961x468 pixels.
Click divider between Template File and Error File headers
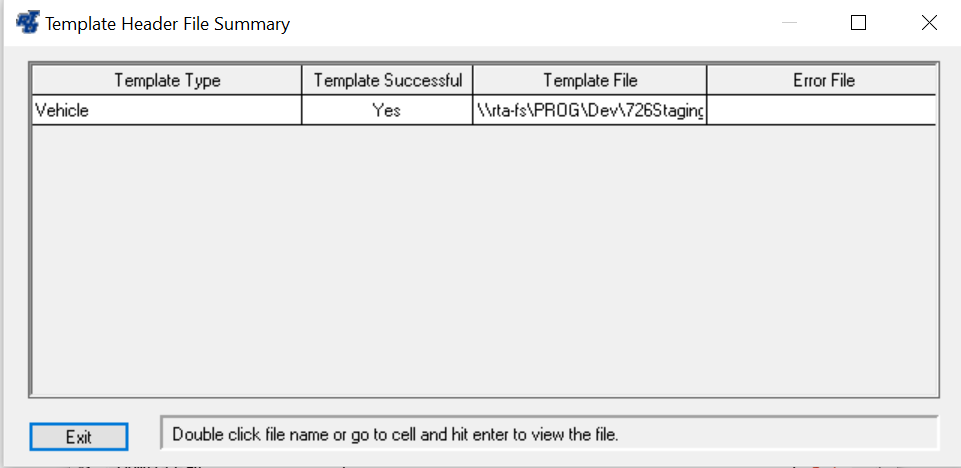[707, 80]
